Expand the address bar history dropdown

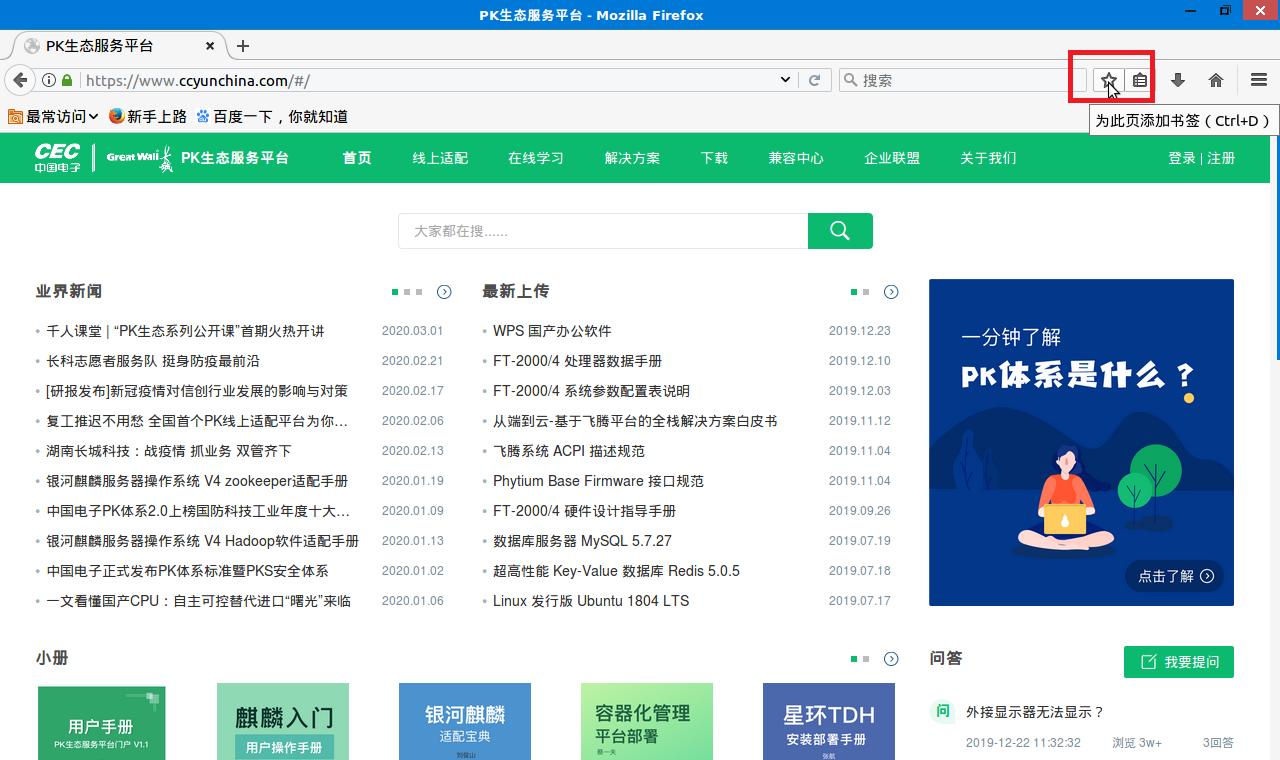click(784, 79)
